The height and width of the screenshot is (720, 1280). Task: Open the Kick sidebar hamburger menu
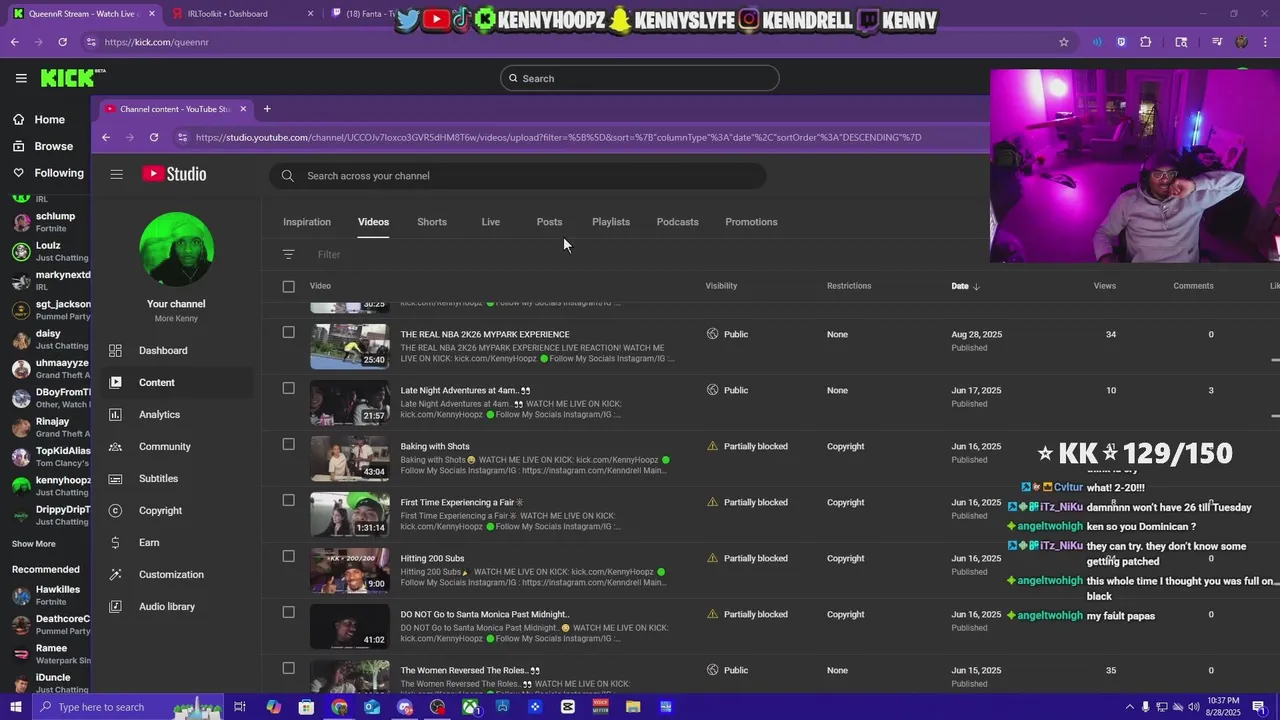(x=21, y=78)
